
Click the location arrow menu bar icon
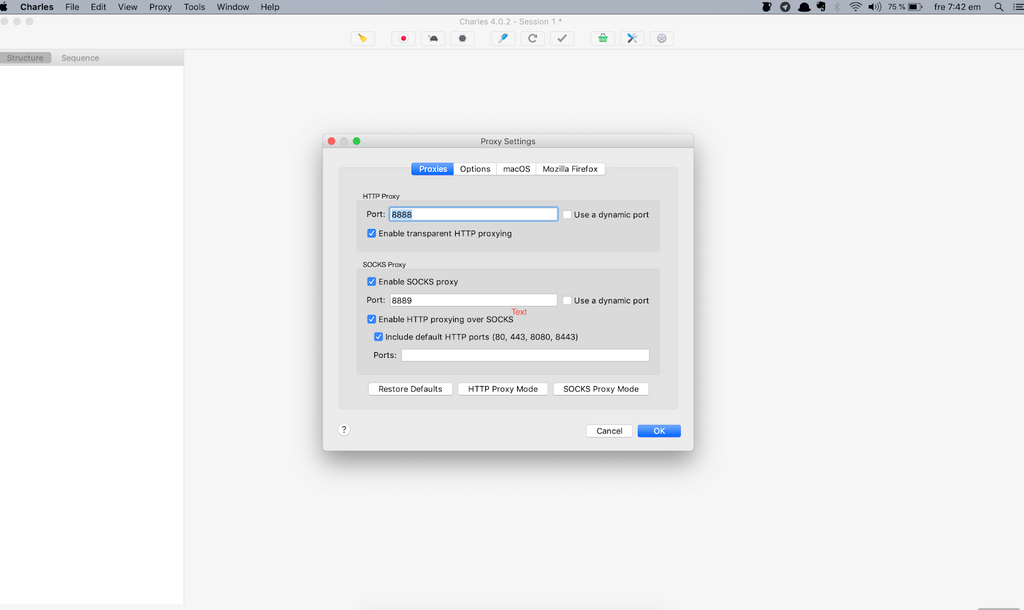pyautogui.click(x=785, y=7)
